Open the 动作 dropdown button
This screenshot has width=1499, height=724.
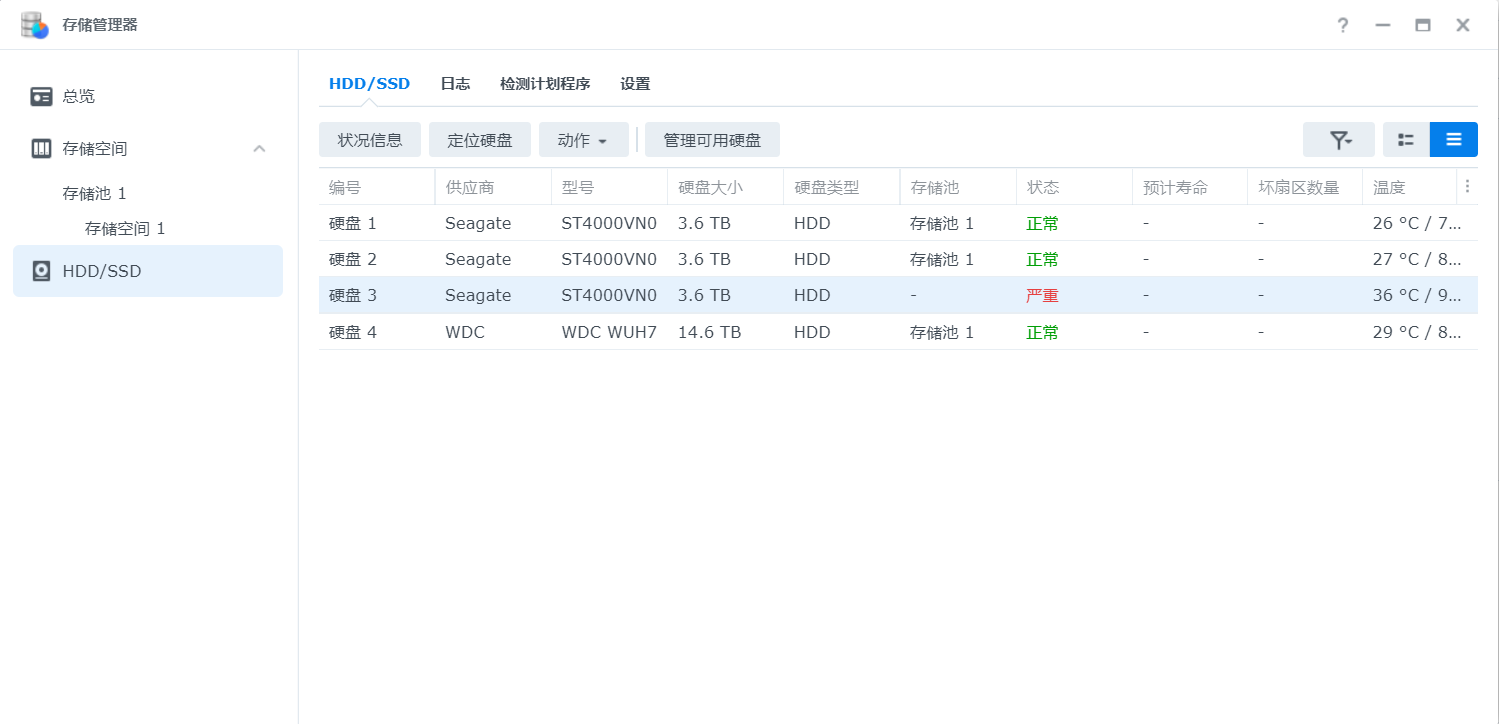[x=584, y=140]
